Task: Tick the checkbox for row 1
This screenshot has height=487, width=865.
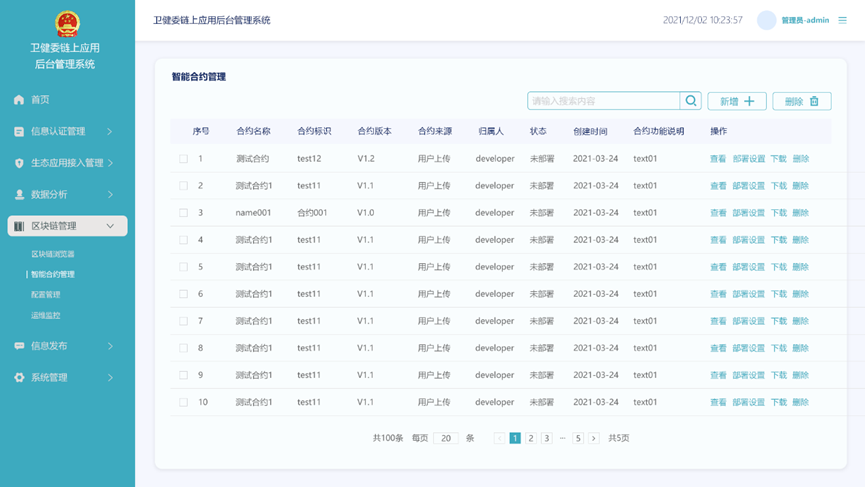Action: click(183, 159)
